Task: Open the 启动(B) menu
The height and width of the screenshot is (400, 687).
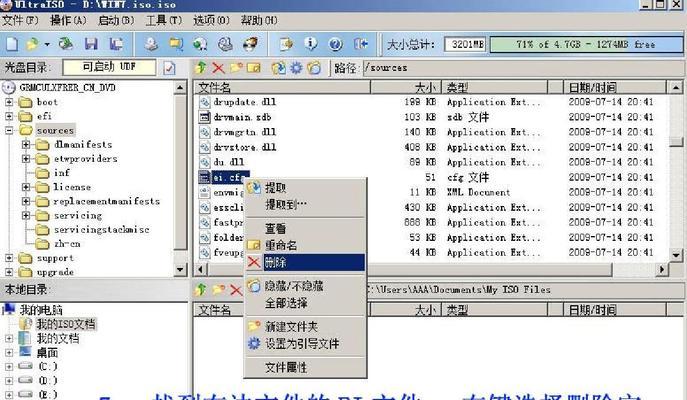Action: tap(116, 20)
